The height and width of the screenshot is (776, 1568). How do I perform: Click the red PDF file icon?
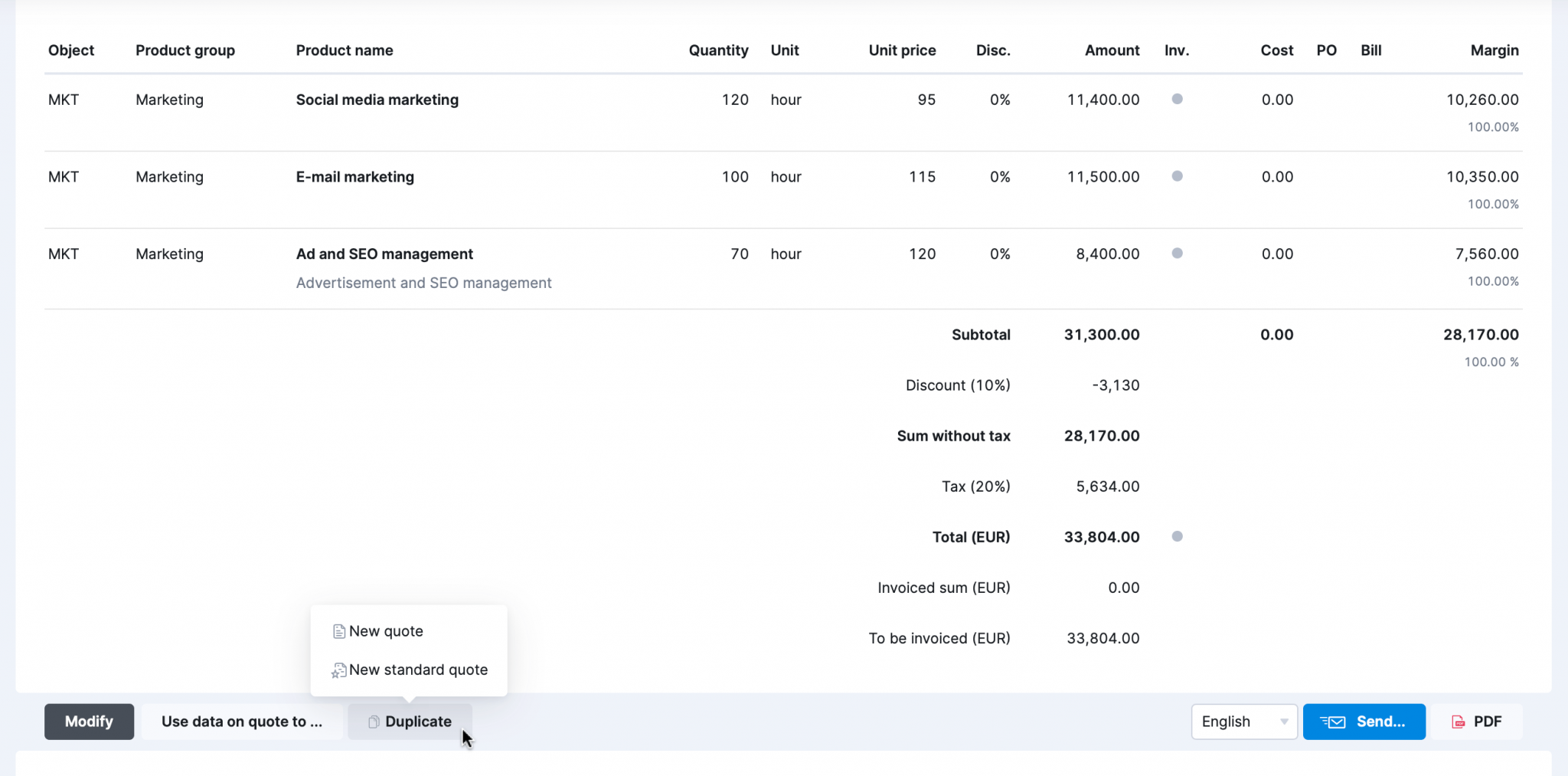pyautogui.click(x=1457, y=721)
